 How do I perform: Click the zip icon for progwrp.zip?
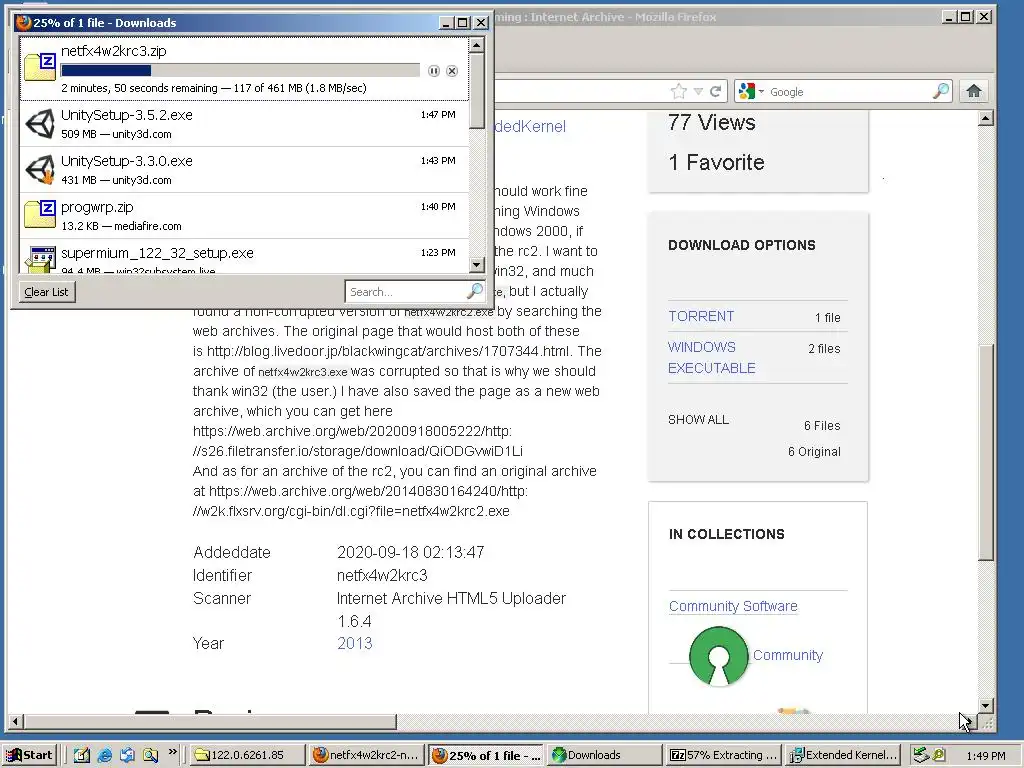click(x=40, y=215)
